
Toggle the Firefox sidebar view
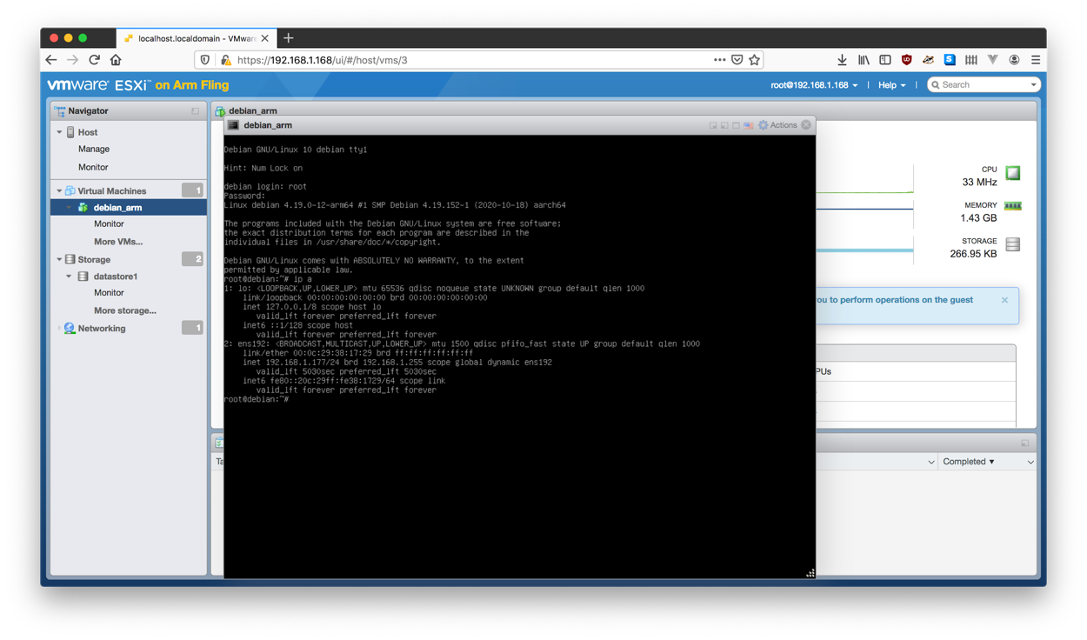point(885,60)
